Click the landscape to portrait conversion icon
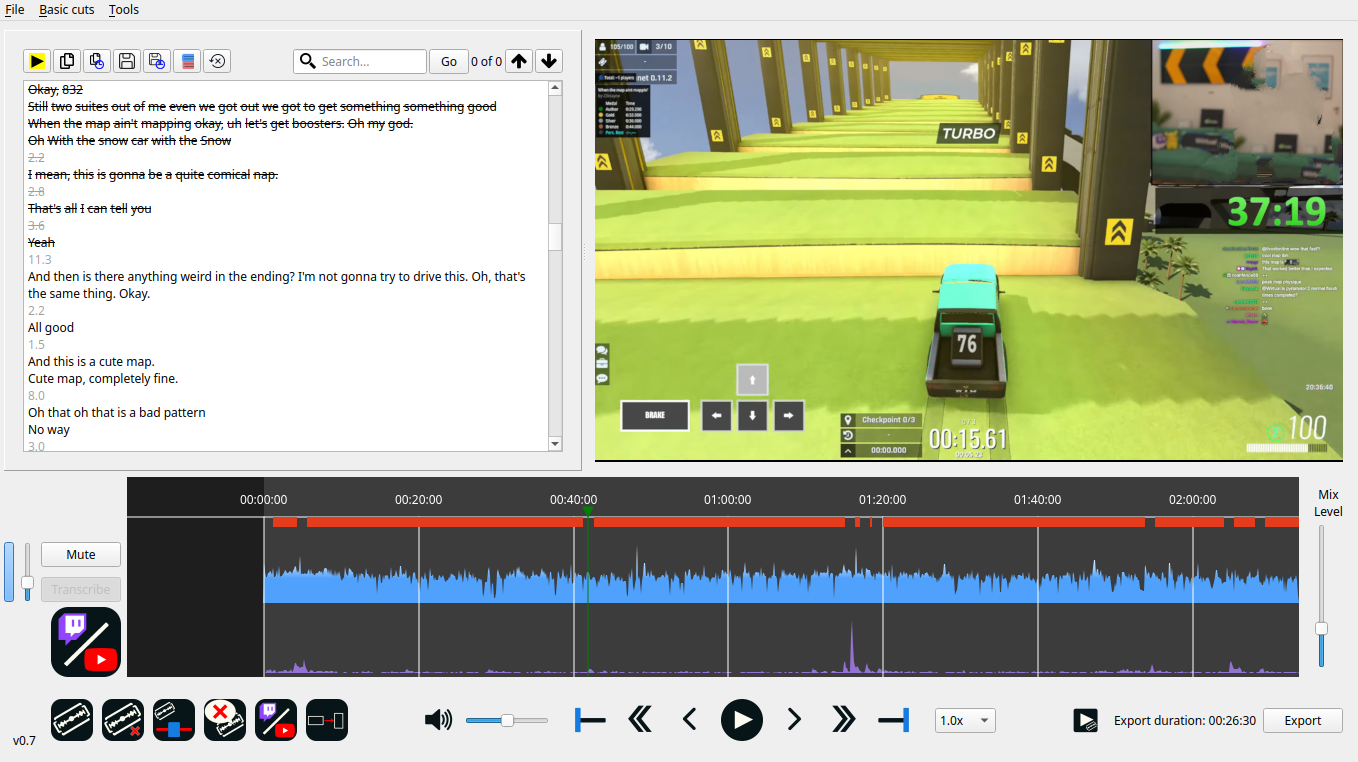Viewport: 1358px width, 762px height. coord(327,720)
